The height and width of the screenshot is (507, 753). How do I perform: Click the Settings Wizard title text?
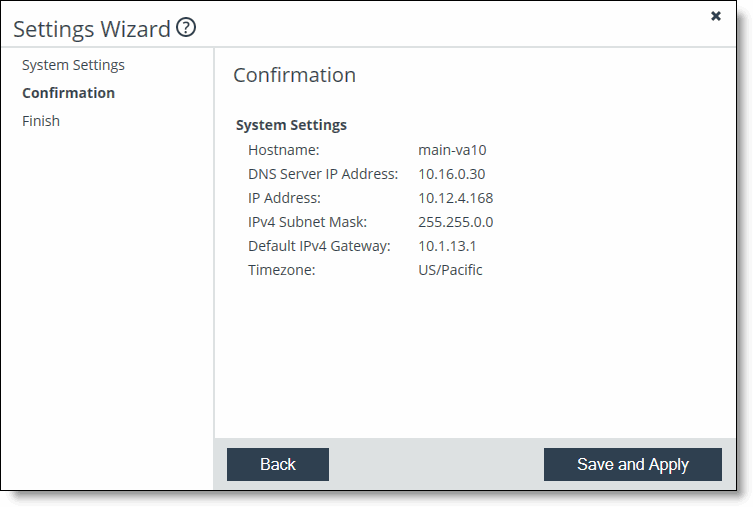click(92, 29)
